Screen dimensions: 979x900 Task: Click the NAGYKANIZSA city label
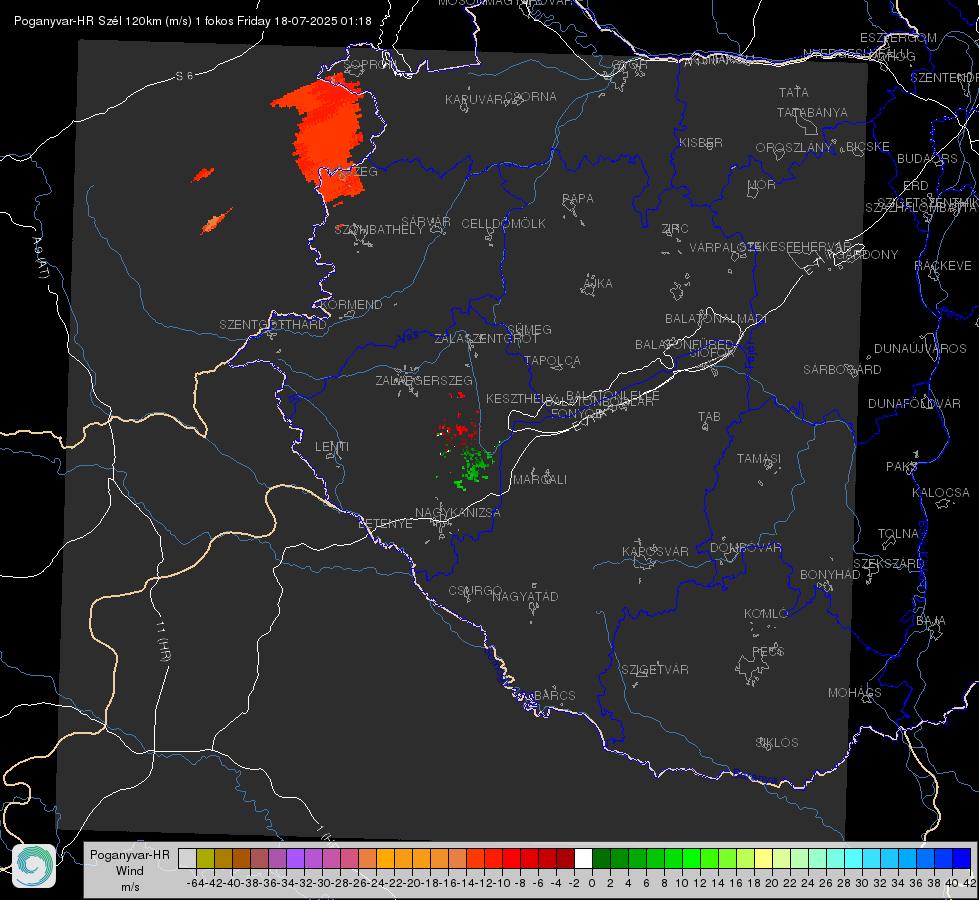(458, 513)
